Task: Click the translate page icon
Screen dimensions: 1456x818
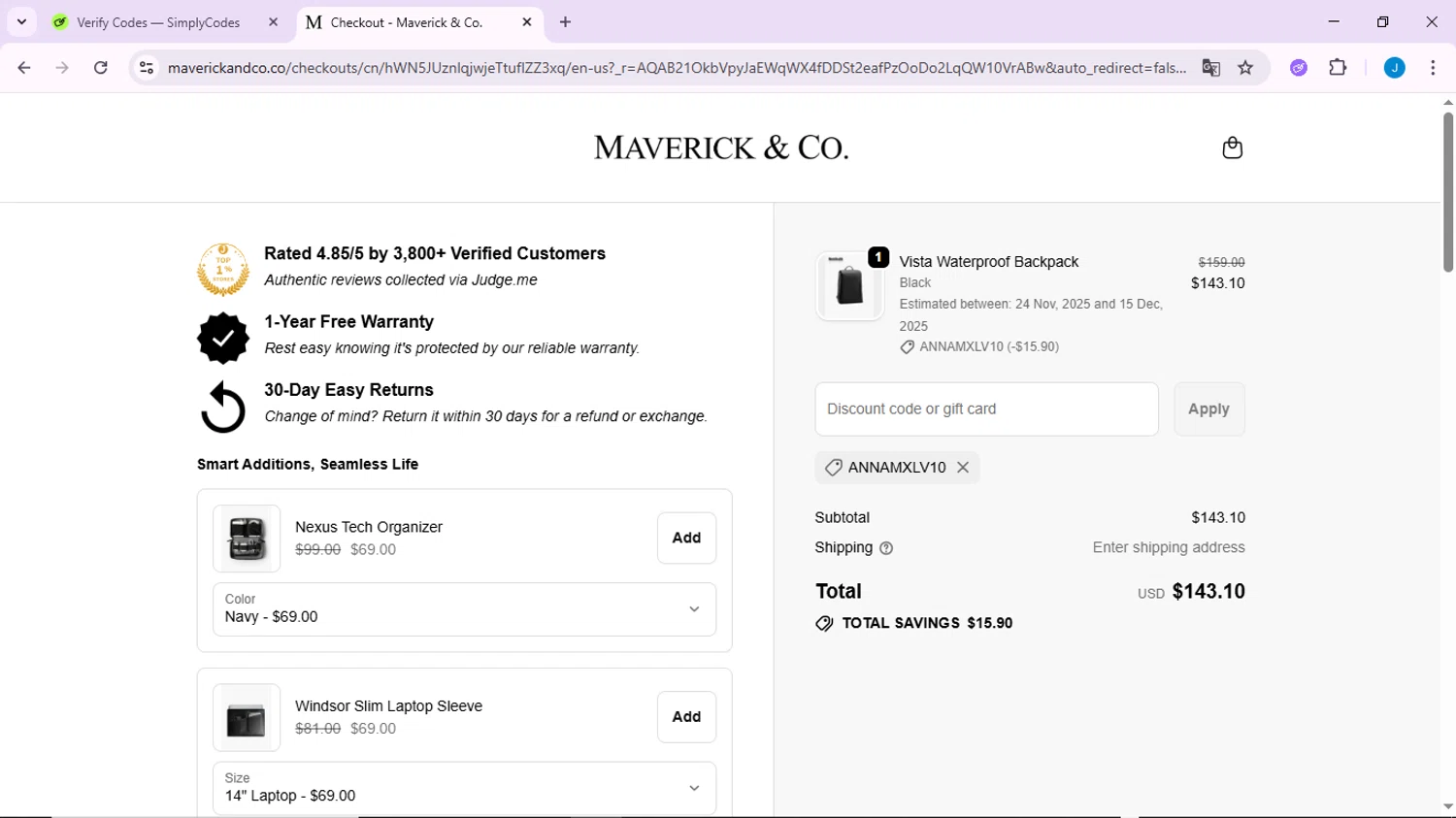Action: point(1210,68)
